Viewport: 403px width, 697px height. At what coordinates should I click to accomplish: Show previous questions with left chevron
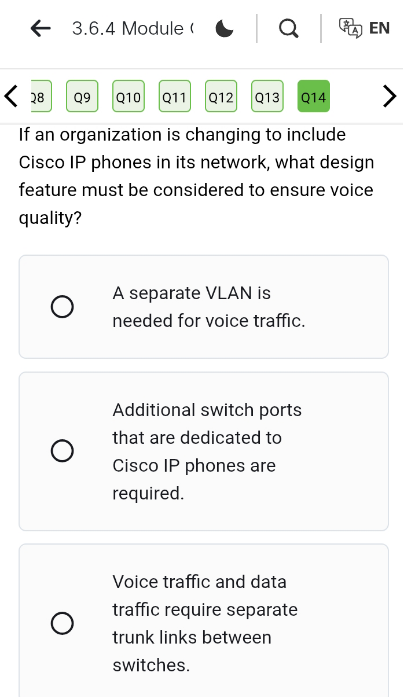click(11, 96)
